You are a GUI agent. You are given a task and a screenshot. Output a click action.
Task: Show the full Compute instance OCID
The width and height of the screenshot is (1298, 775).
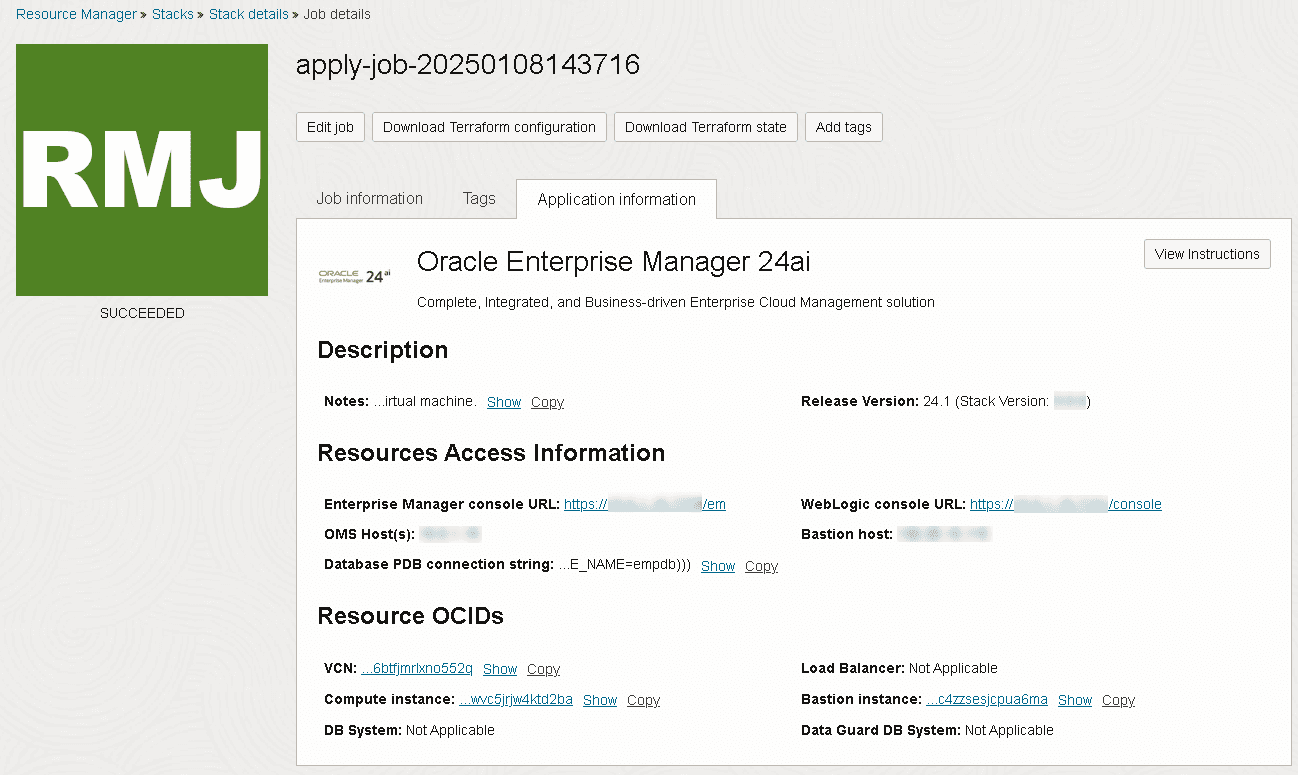600,700
